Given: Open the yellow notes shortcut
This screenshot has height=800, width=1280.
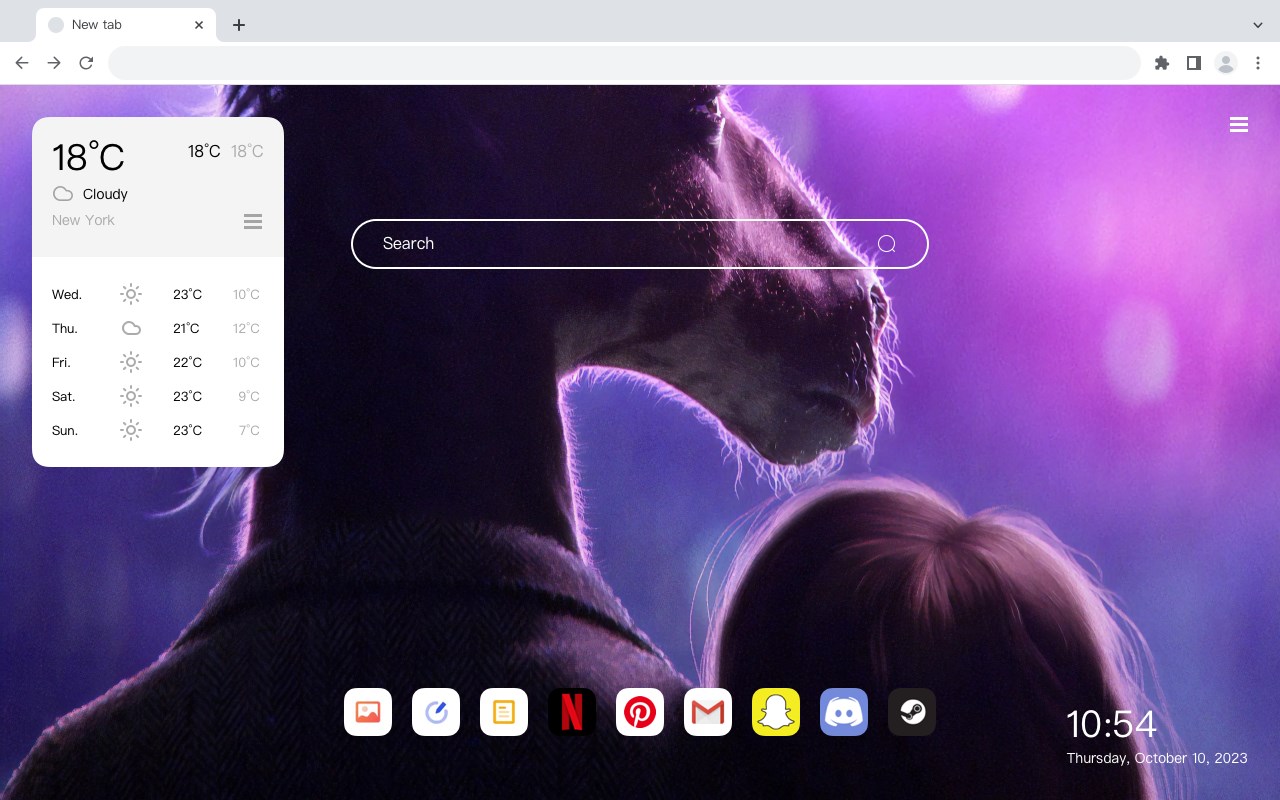Looking at the screenshot, I should click(504, 712).
